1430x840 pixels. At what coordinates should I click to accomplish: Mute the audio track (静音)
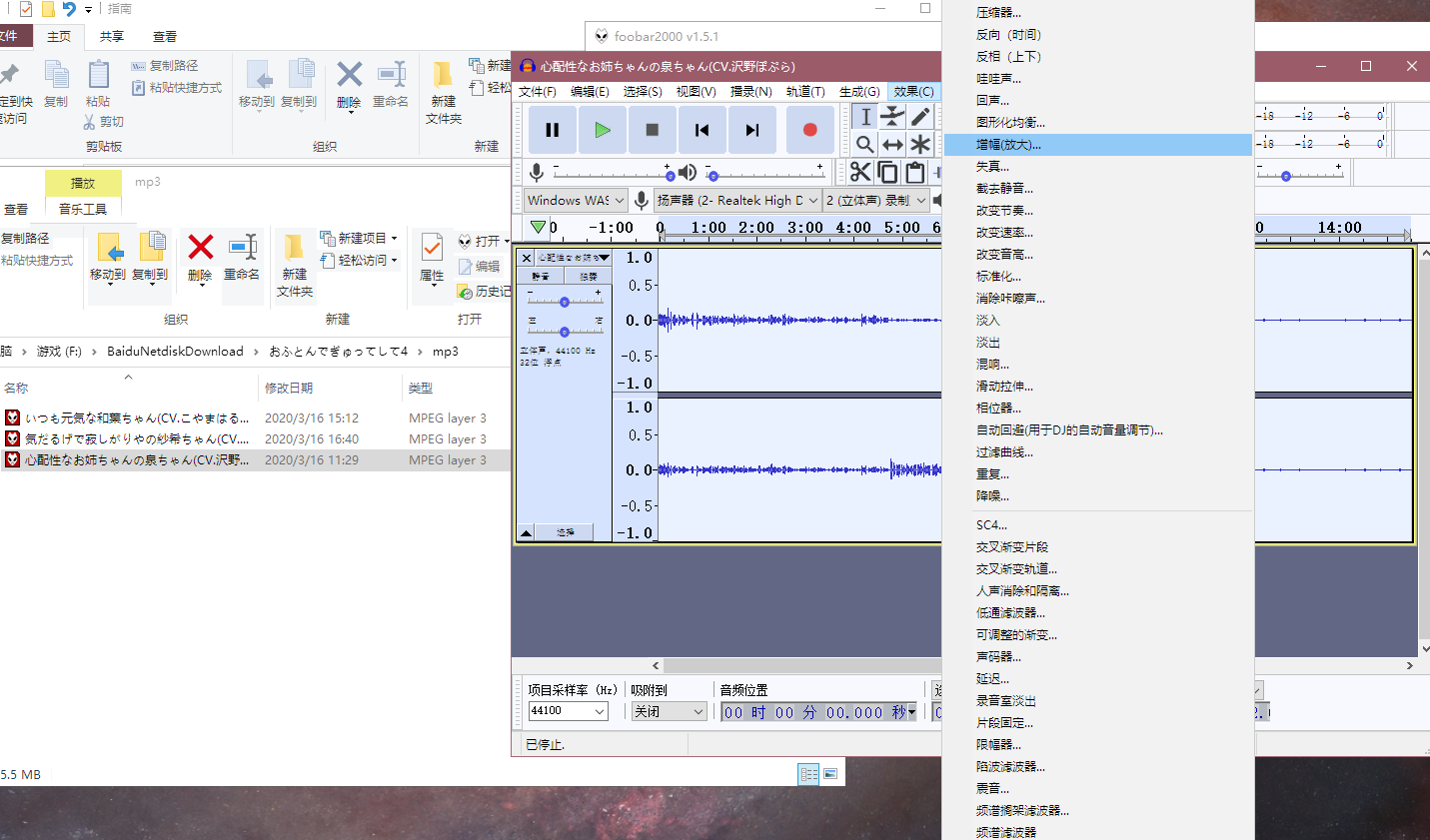tap(541, 276)
